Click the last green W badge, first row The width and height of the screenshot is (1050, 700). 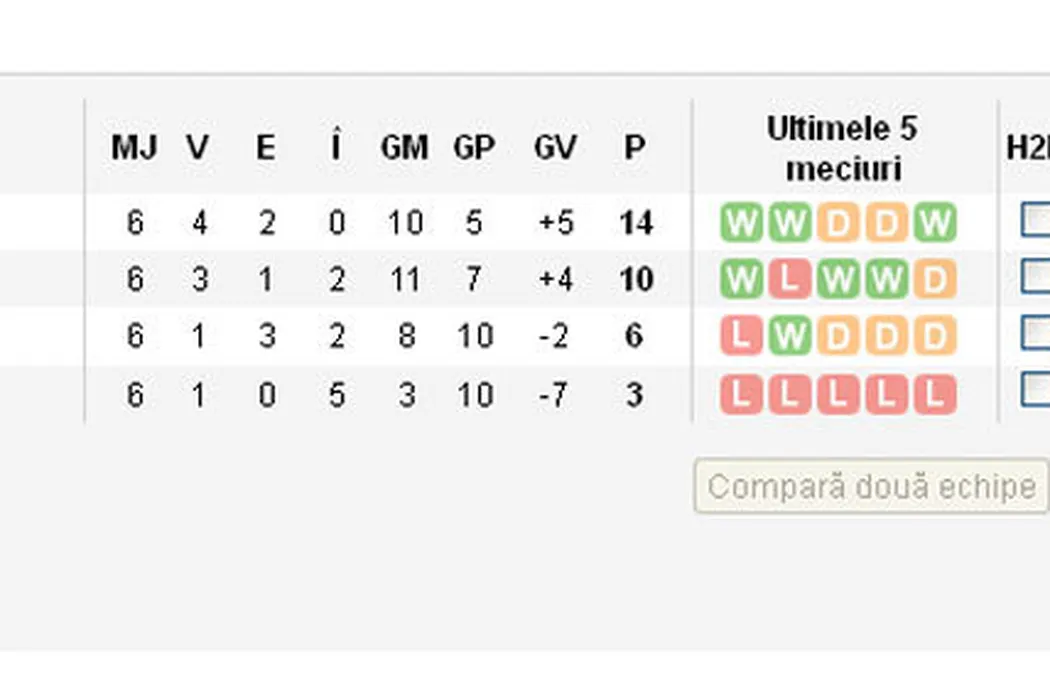click(x=935, y=223)
